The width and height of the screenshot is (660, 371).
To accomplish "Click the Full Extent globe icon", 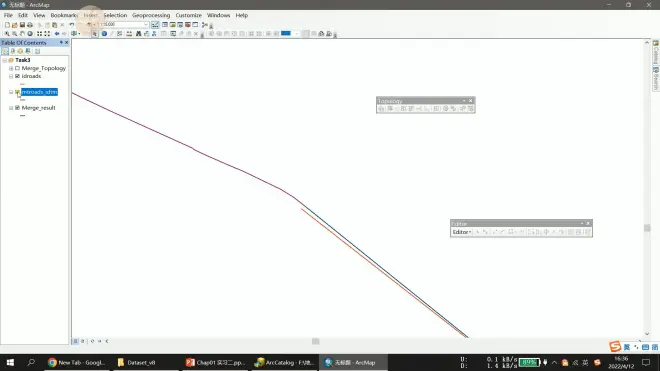I will point(30,34).
